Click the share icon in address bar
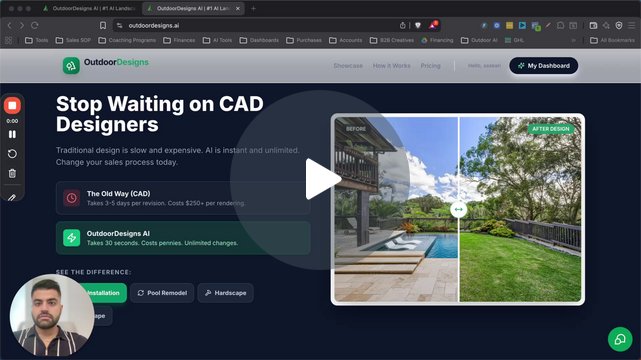Image resolution: width=641 pixels, height=360 pixels. pos(402,25)
